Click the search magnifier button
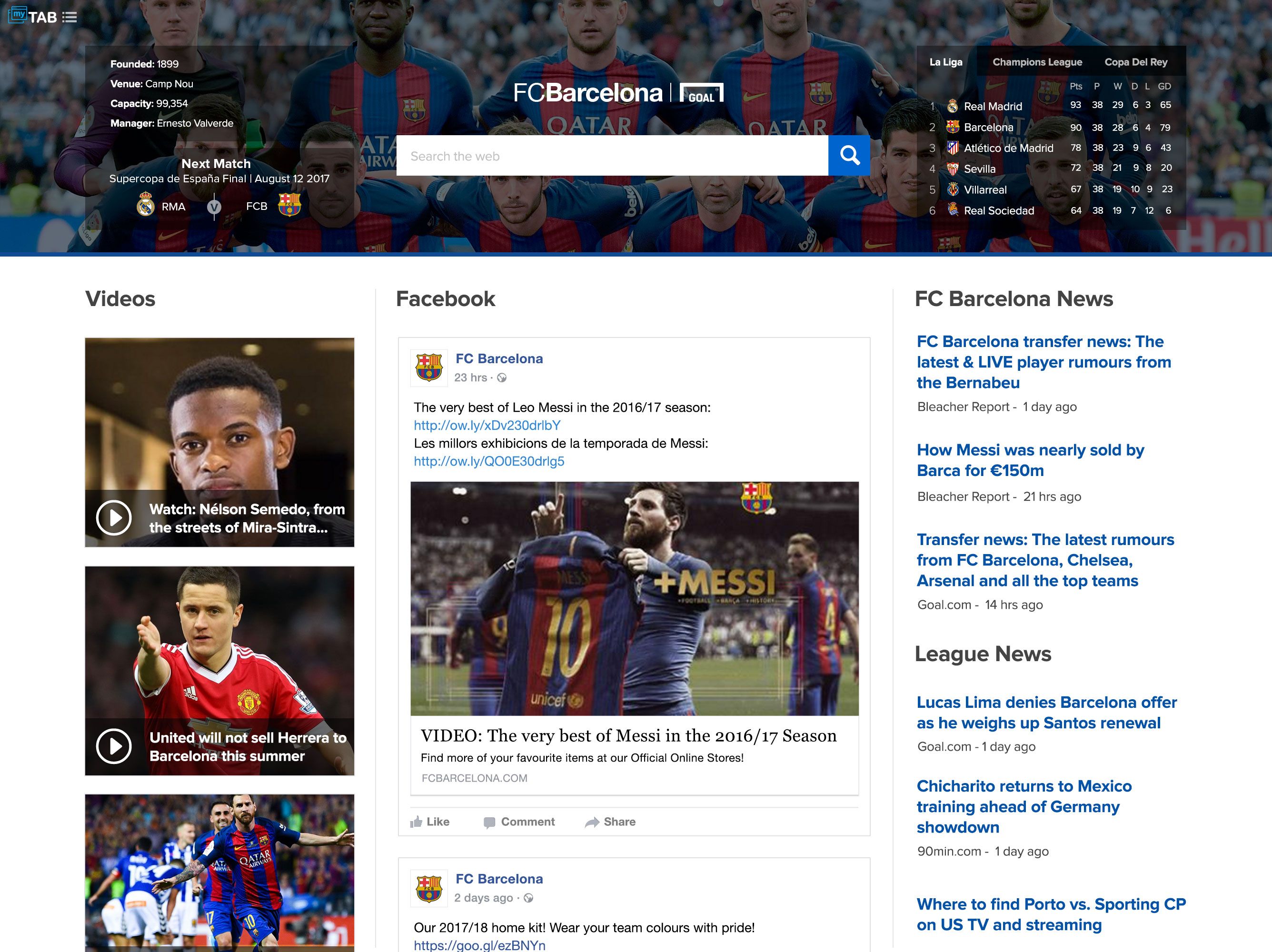 [x=849, y=155]
